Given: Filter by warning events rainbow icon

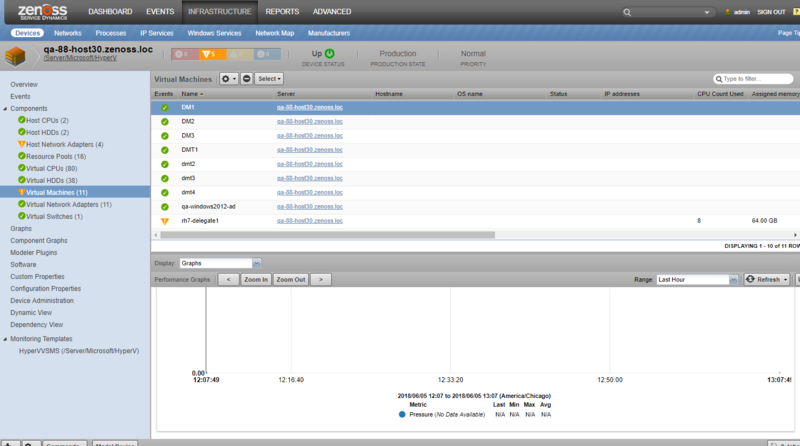Looking at the screenshot, I should (x=240, y=54).
